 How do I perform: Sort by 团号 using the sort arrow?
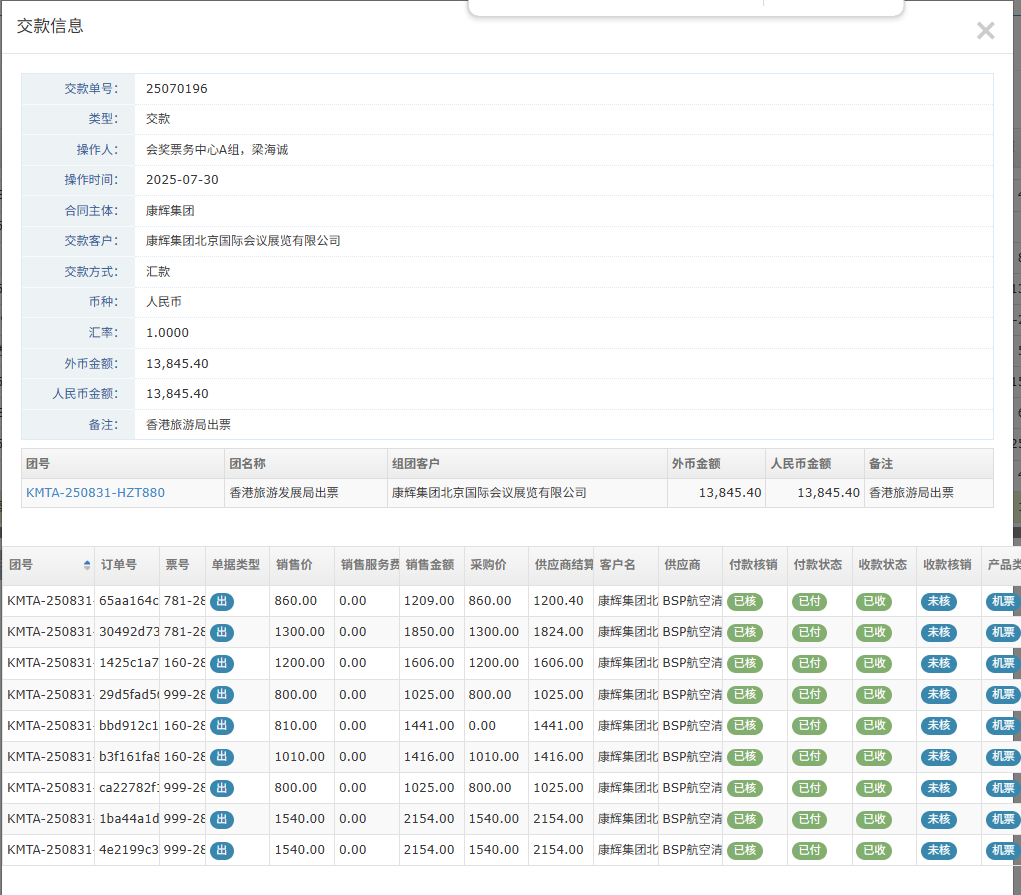tap(87, 566)
